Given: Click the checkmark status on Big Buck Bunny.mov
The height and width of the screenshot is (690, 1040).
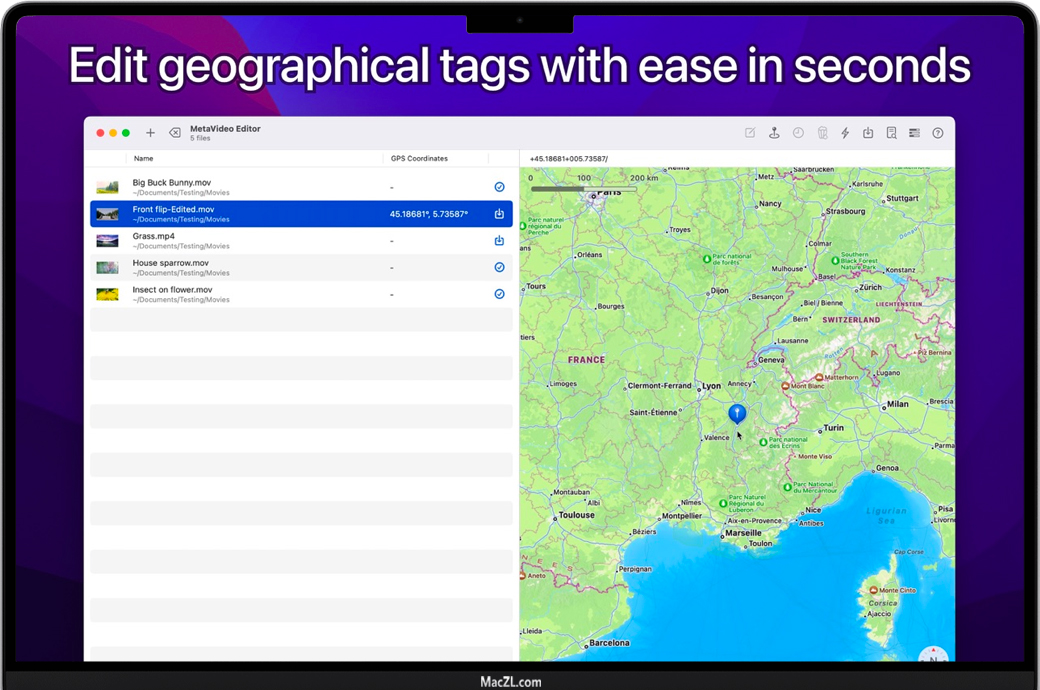Looking at the screenshot, I should (x=499, y=187).
